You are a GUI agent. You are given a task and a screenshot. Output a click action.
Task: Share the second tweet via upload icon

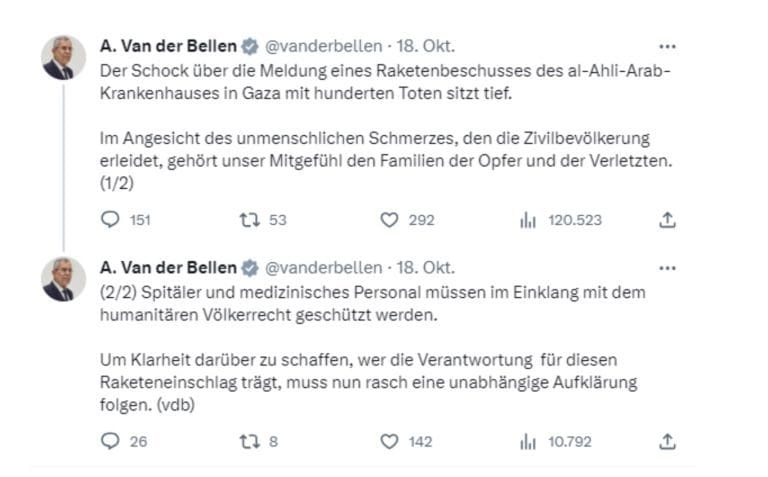pos(667,442)
